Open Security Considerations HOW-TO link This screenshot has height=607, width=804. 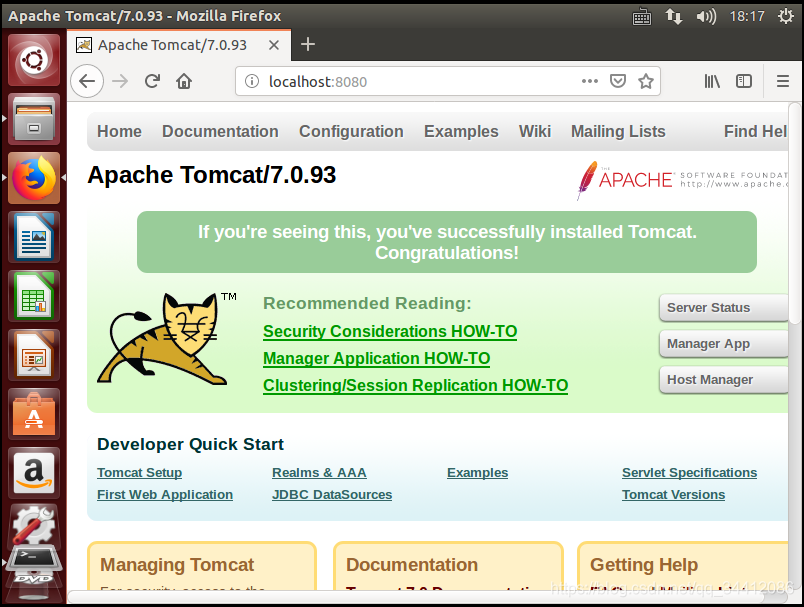pos(390,331)
